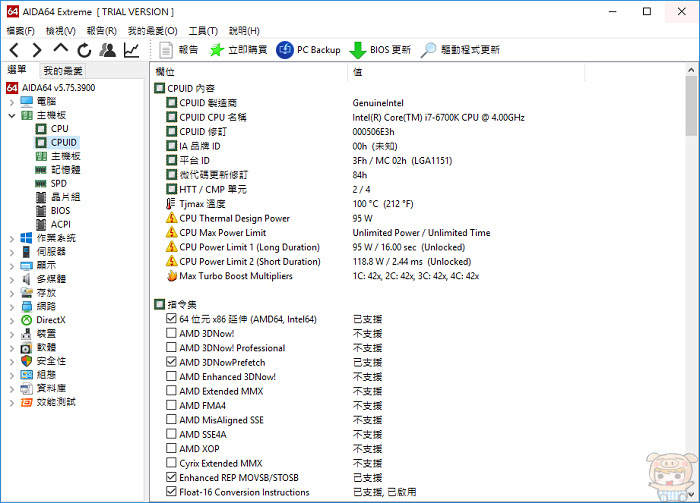This screenshot has width=700, height=503.
Task: Select the 晶片組 chipset icon in tree
Action: [x=41, y=197]
